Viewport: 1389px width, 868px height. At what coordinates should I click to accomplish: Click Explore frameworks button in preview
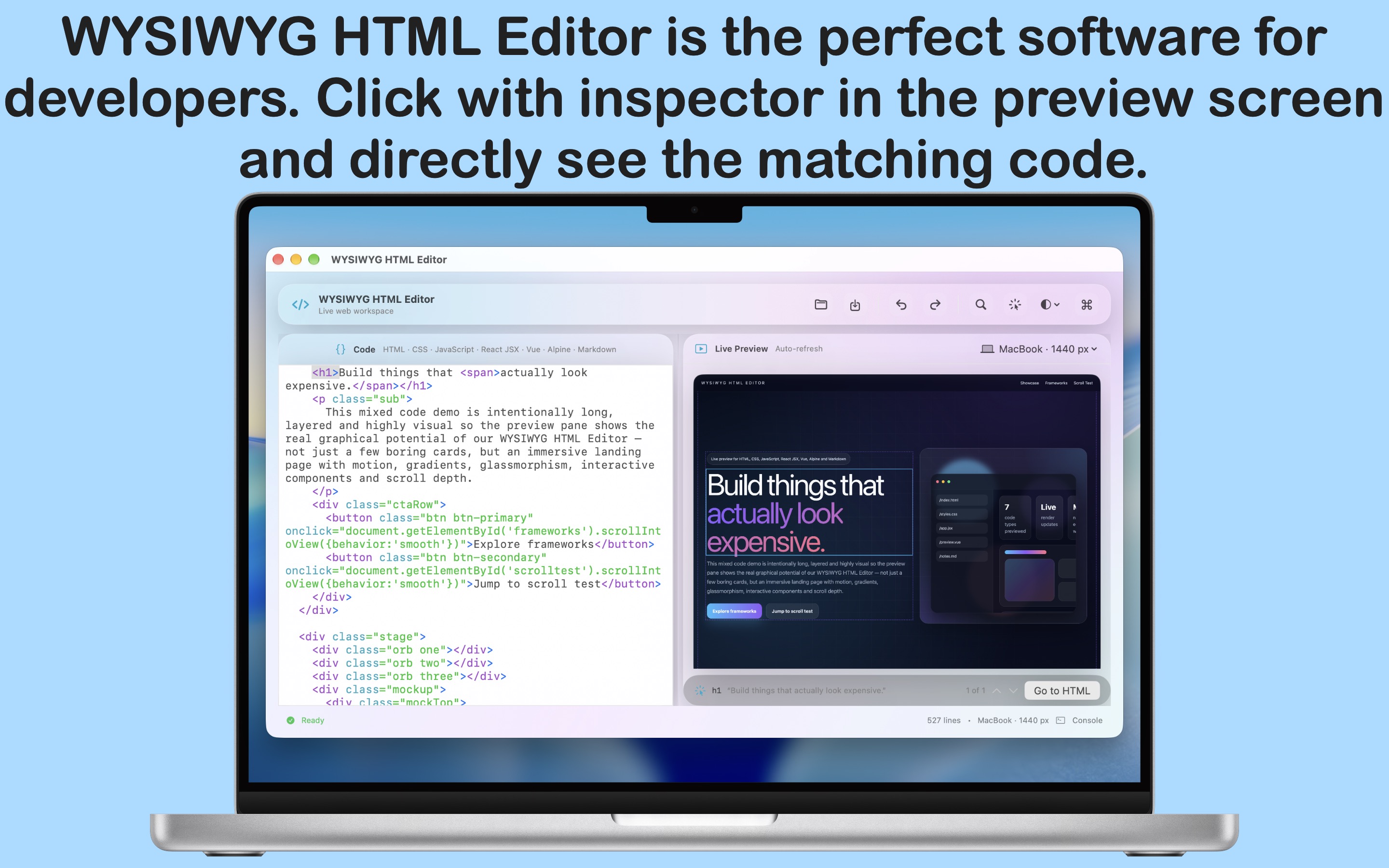point(734,611)
